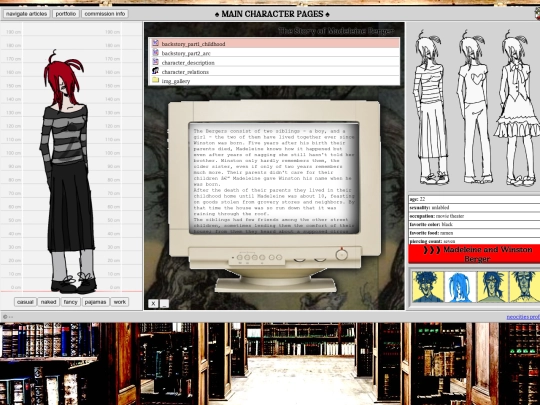Click the document icon beside character_description
Image resolution: width=540 pixels, height=405 pixels.
[155, 62]
